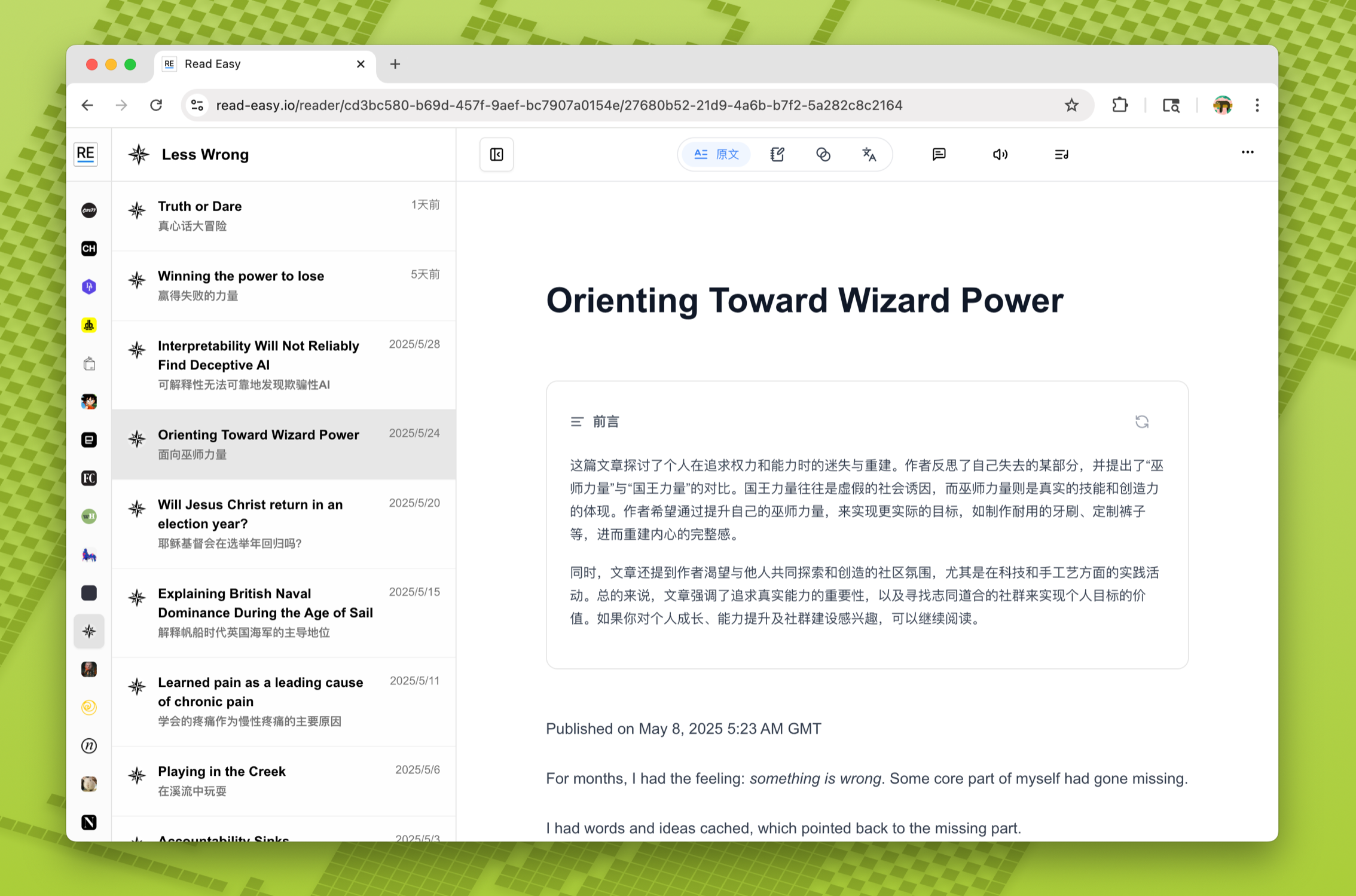Select Orienting Toward Wizard Power in list
Screen dimensions: 1356x896
[x=284, y=444]
